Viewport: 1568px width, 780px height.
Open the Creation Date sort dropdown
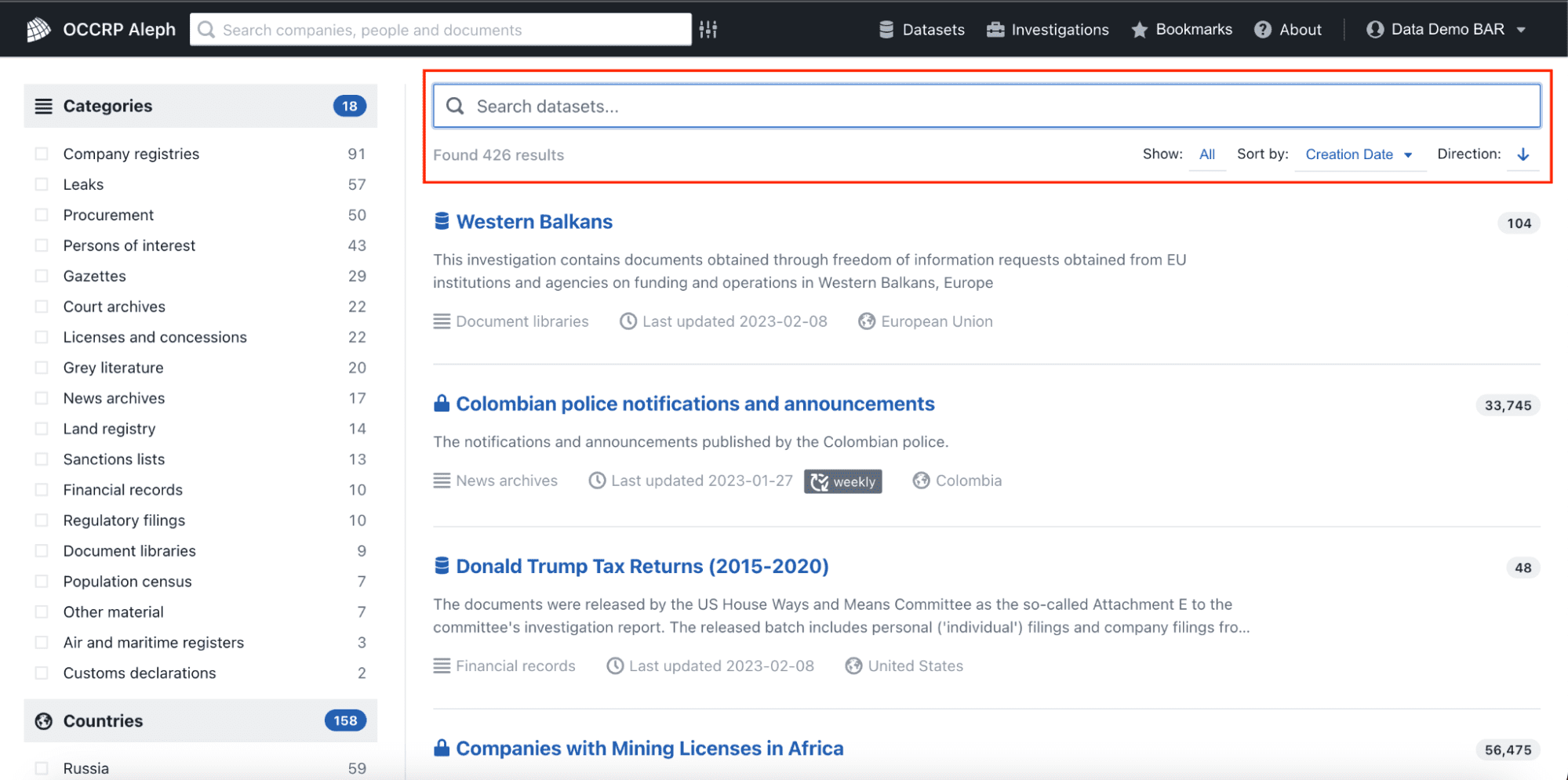tap(1359, 154)
